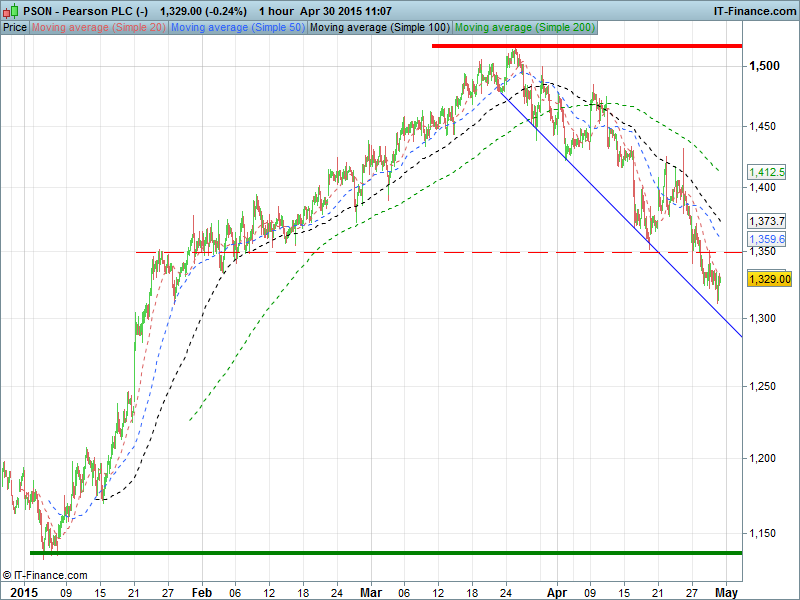Click the candlestick chart icon beside PSON
Image resolution: width=800 pixels, height=600 pixels.
point(10,10)
